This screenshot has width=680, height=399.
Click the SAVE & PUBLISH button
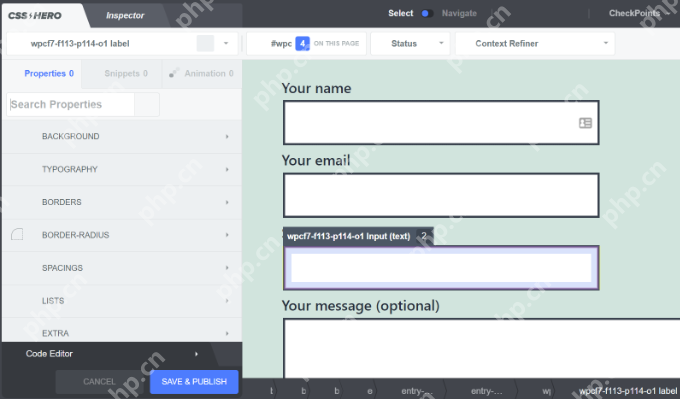point(194,382)
